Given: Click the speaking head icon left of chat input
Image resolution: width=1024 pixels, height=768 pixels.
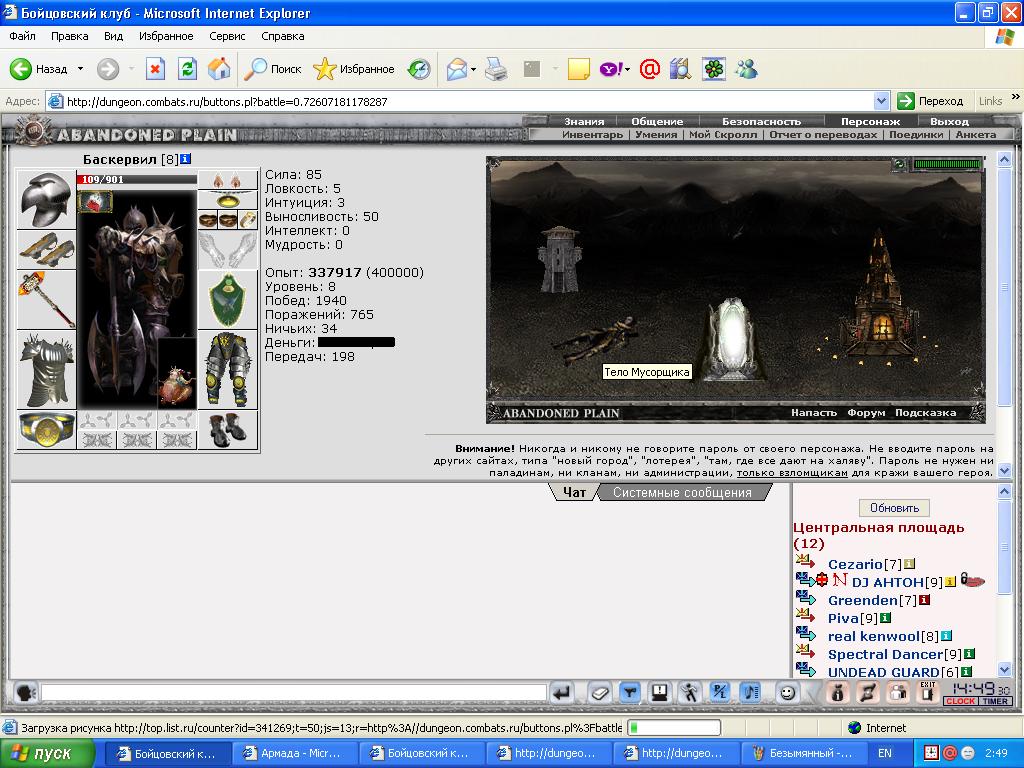Looking at the screenshot, I should pyautogui.click(x=25, y=692).
